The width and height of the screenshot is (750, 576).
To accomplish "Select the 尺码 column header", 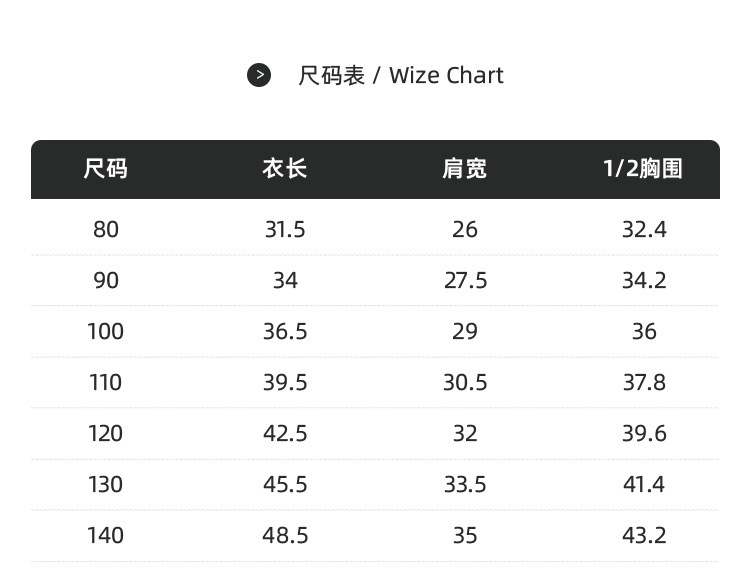I will coord(105,169).
